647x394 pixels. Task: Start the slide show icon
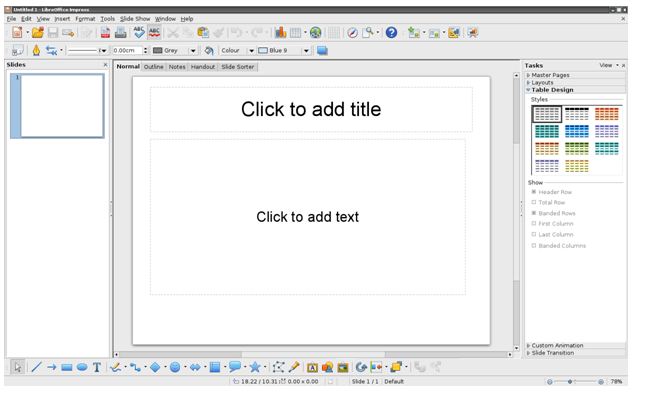point(472,33)
